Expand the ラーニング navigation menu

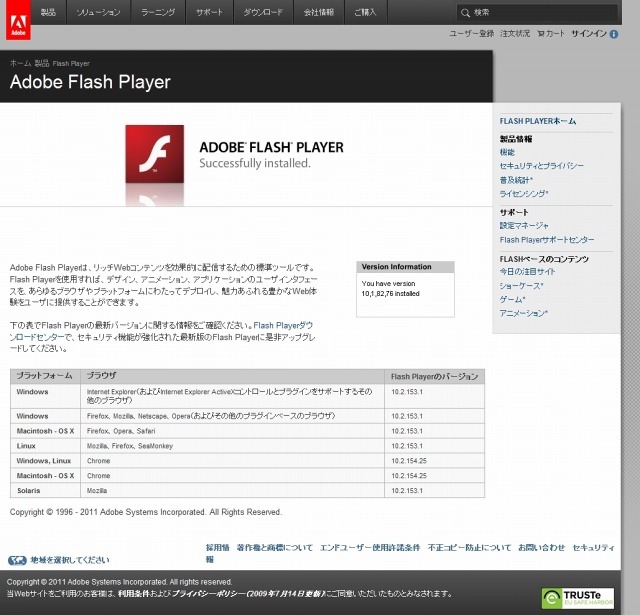coord(157,13)
